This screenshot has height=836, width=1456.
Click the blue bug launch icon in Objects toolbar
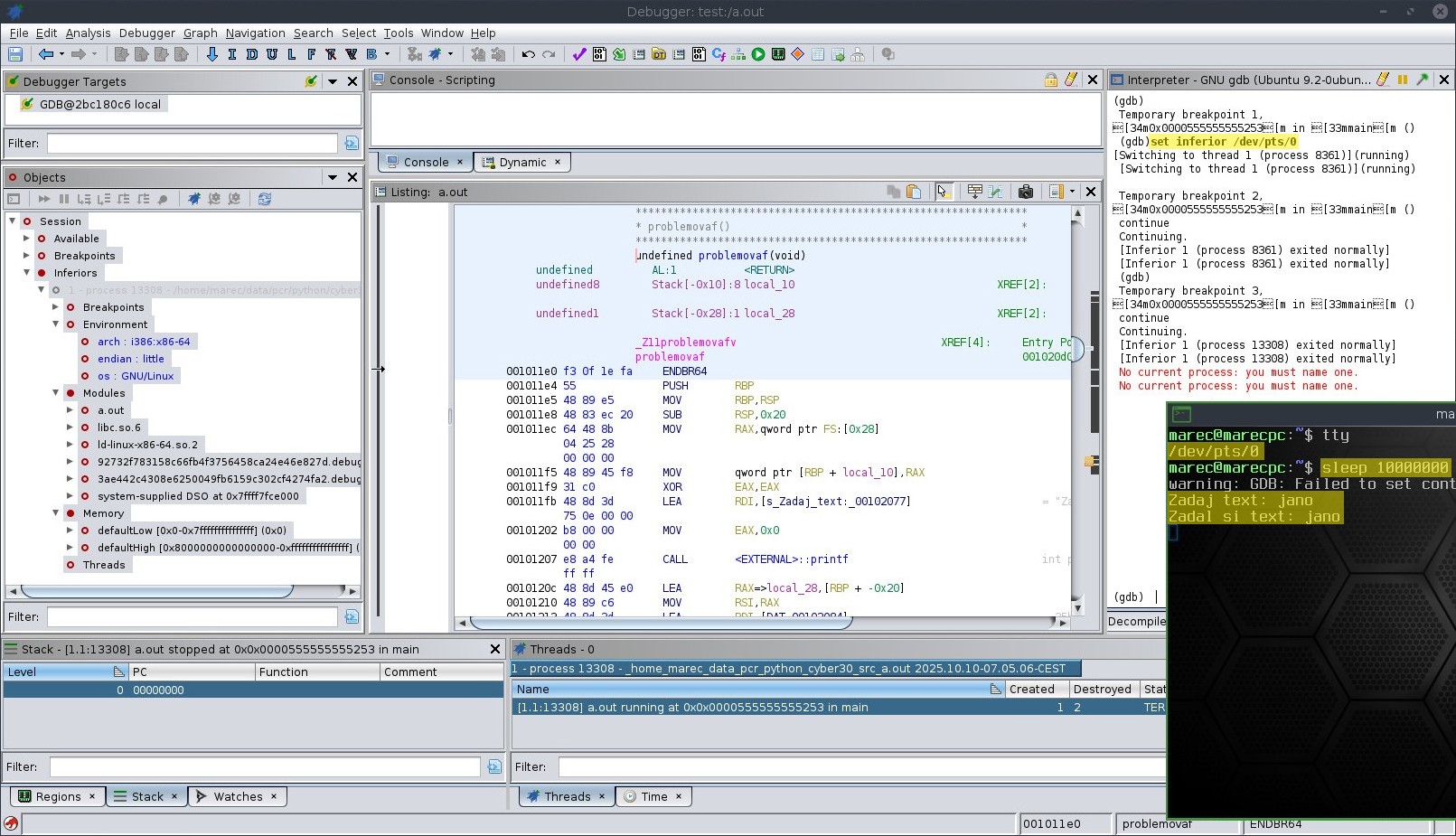(194, 199)
